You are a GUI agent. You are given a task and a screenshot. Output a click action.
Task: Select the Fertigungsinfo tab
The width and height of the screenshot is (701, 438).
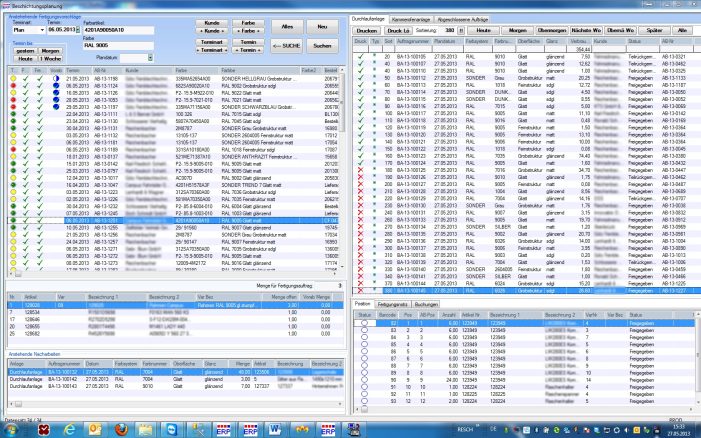[393, 304]
